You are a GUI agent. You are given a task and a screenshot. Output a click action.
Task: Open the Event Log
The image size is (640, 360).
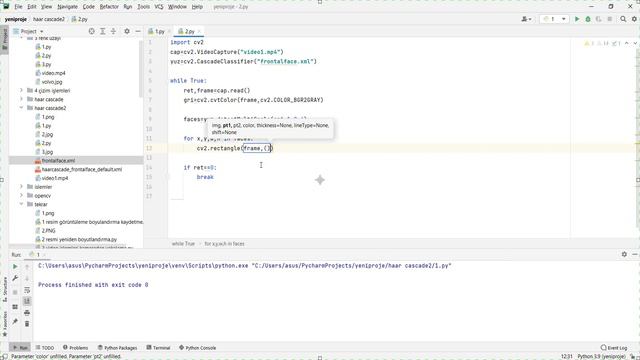click(x=614, y=348)
